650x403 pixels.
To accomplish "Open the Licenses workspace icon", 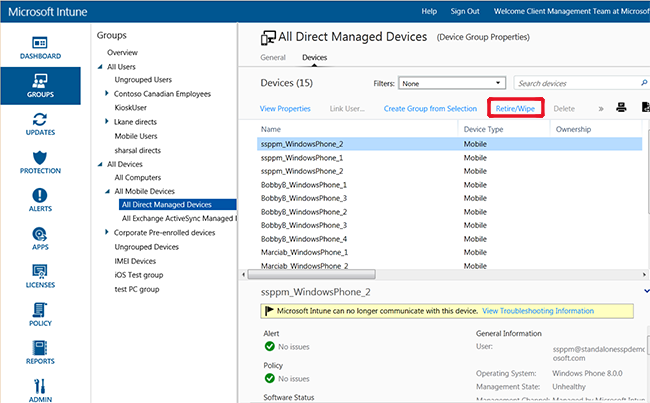I will coord(40,272).
